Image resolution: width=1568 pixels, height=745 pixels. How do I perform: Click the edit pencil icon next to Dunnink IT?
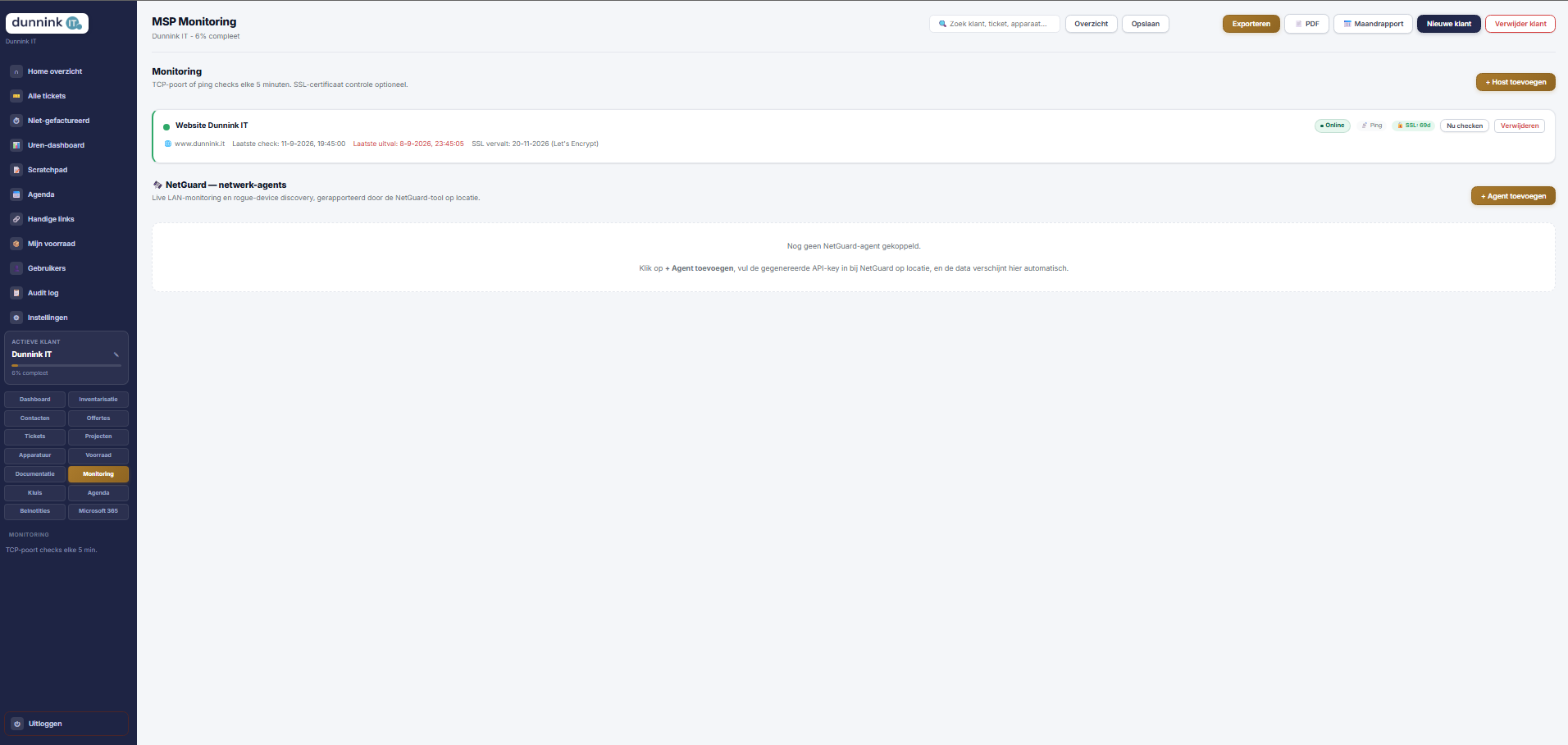click(x=116, y=354)
